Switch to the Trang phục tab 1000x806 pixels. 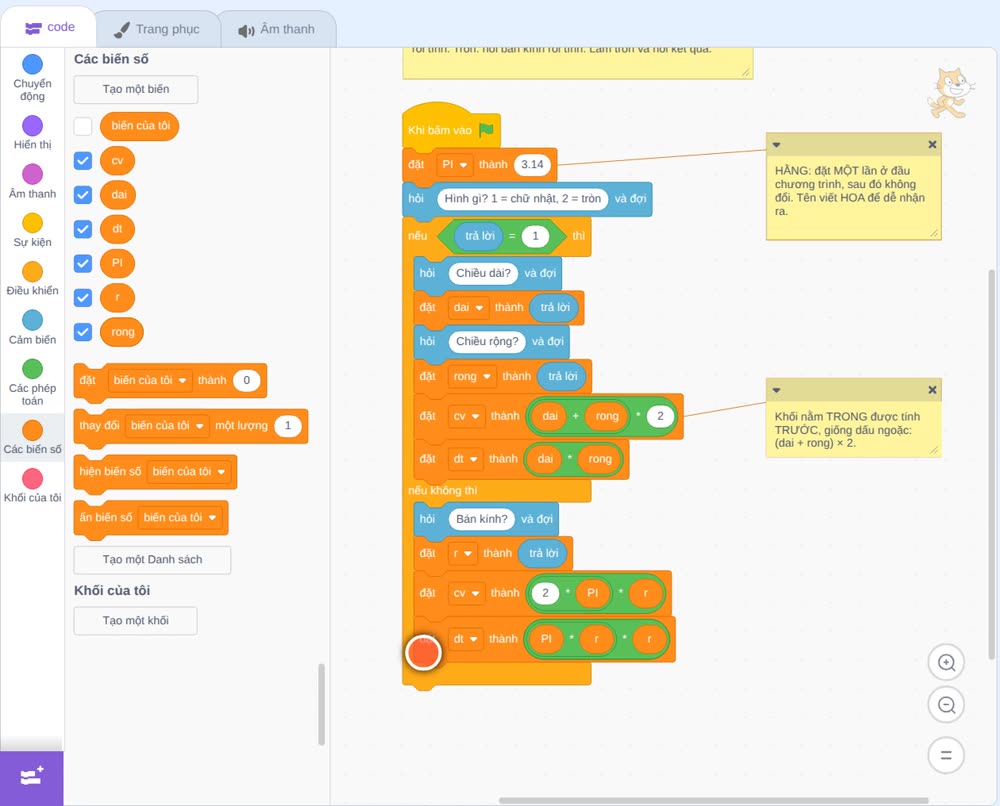[x=157, y=29]
